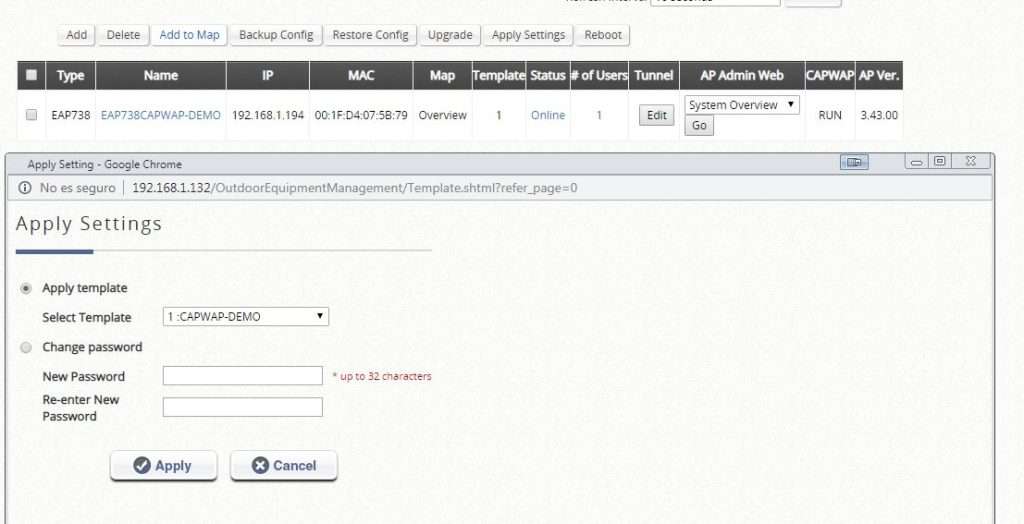Sort by Name column header
This screenshot has width=1024, height=524.
(x=161, y=75)
